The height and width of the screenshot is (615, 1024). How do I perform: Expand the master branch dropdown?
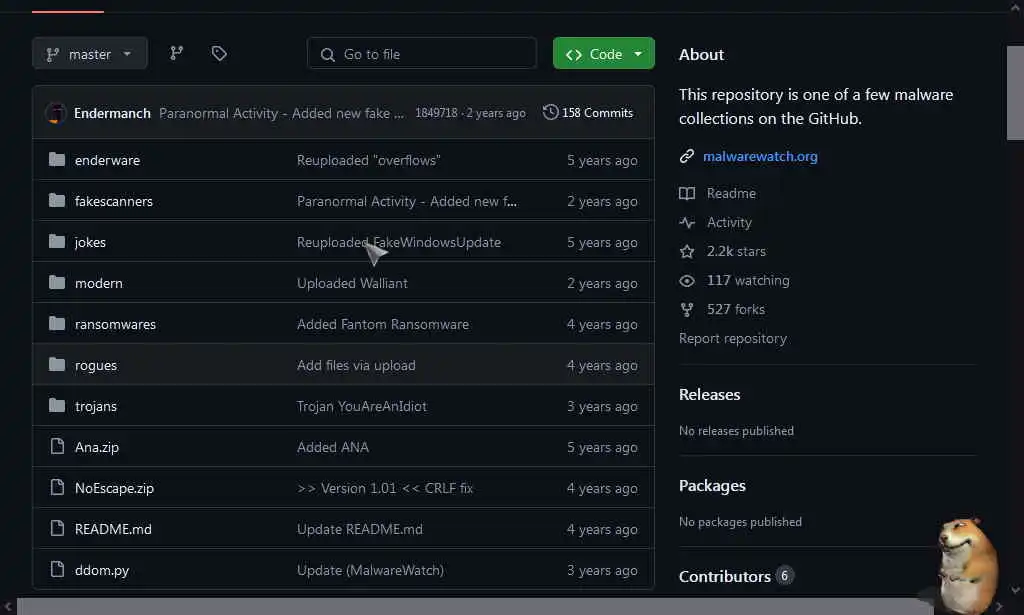[90, 54]
